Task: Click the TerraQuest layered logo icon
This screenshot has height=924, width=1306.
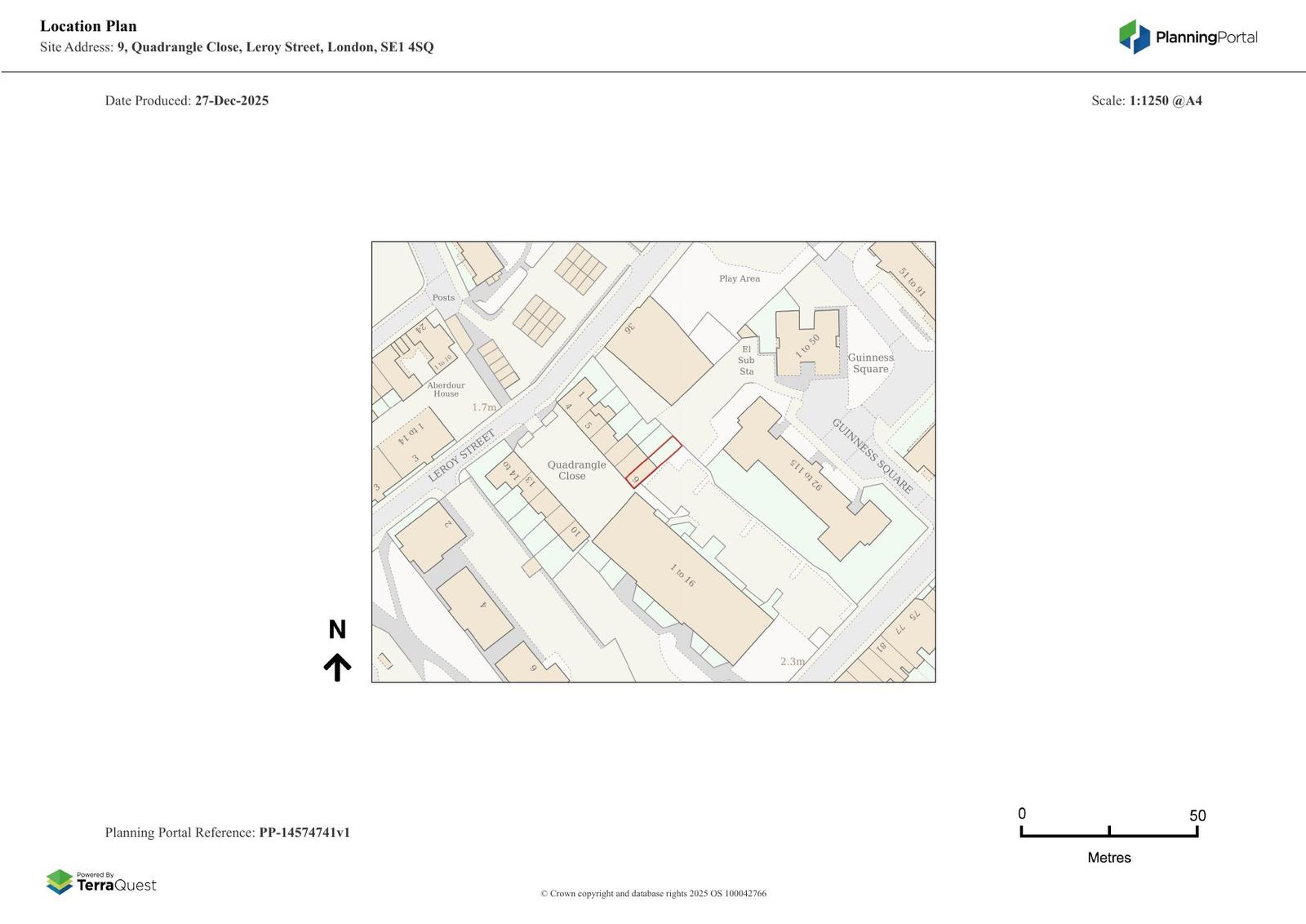Action: 60,882
